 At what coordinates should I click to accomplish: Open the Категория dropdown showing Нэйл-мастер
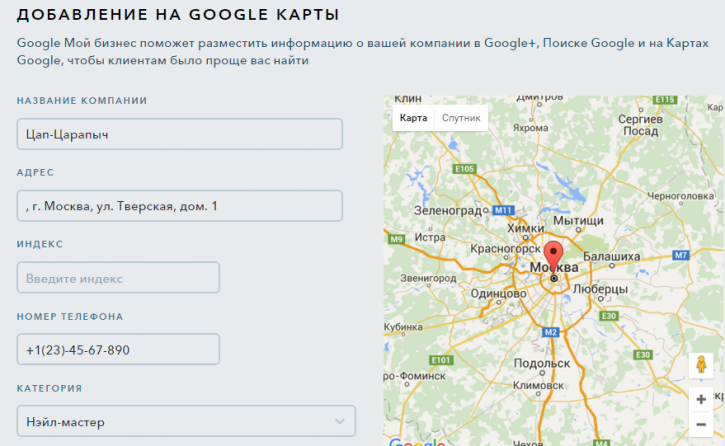pyautogui.click(x=186, y=421)
